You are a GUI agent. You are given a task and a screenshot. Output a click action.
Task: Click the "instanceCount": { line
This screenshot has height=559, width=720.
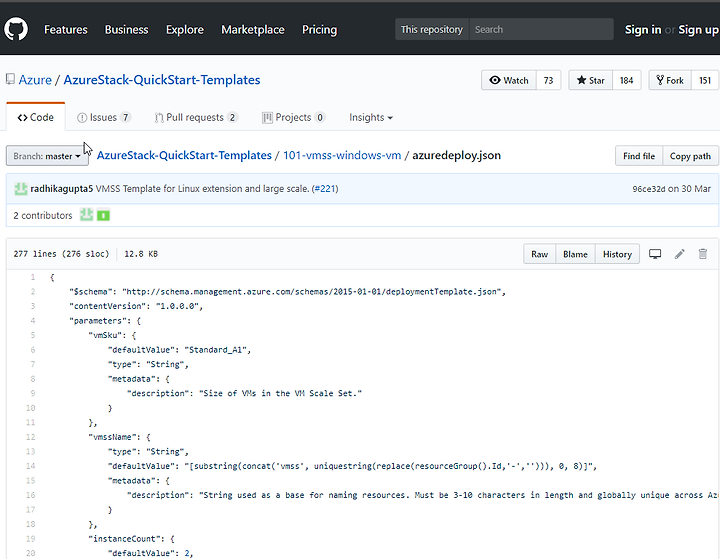131,538
